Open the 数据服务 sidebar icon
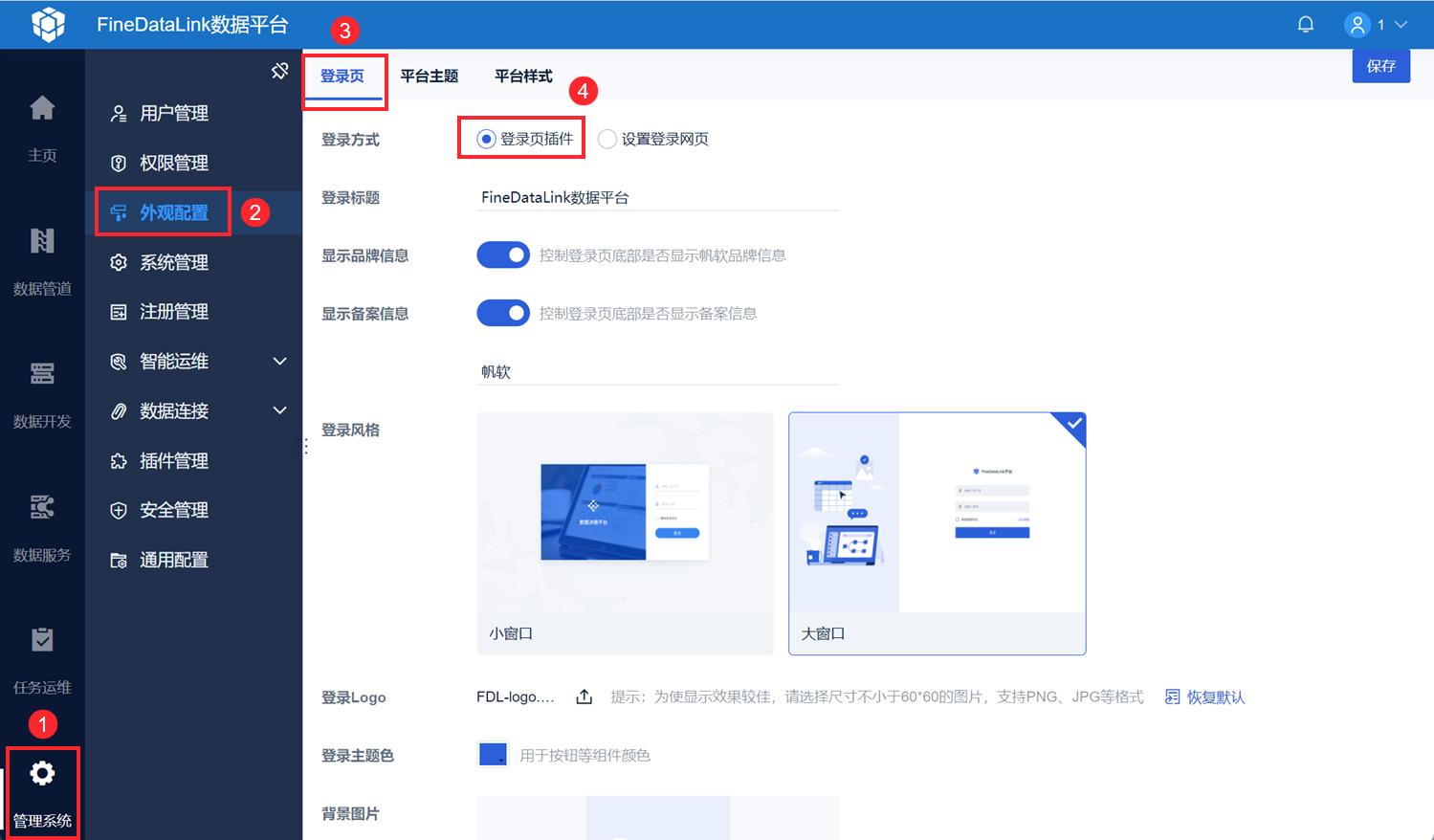1434x840 pixels. 42,507
